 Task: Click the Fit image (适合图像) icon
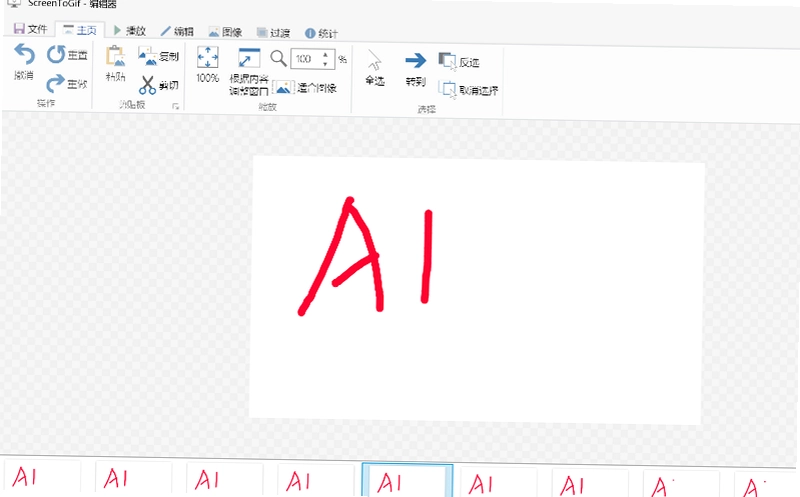283,87
